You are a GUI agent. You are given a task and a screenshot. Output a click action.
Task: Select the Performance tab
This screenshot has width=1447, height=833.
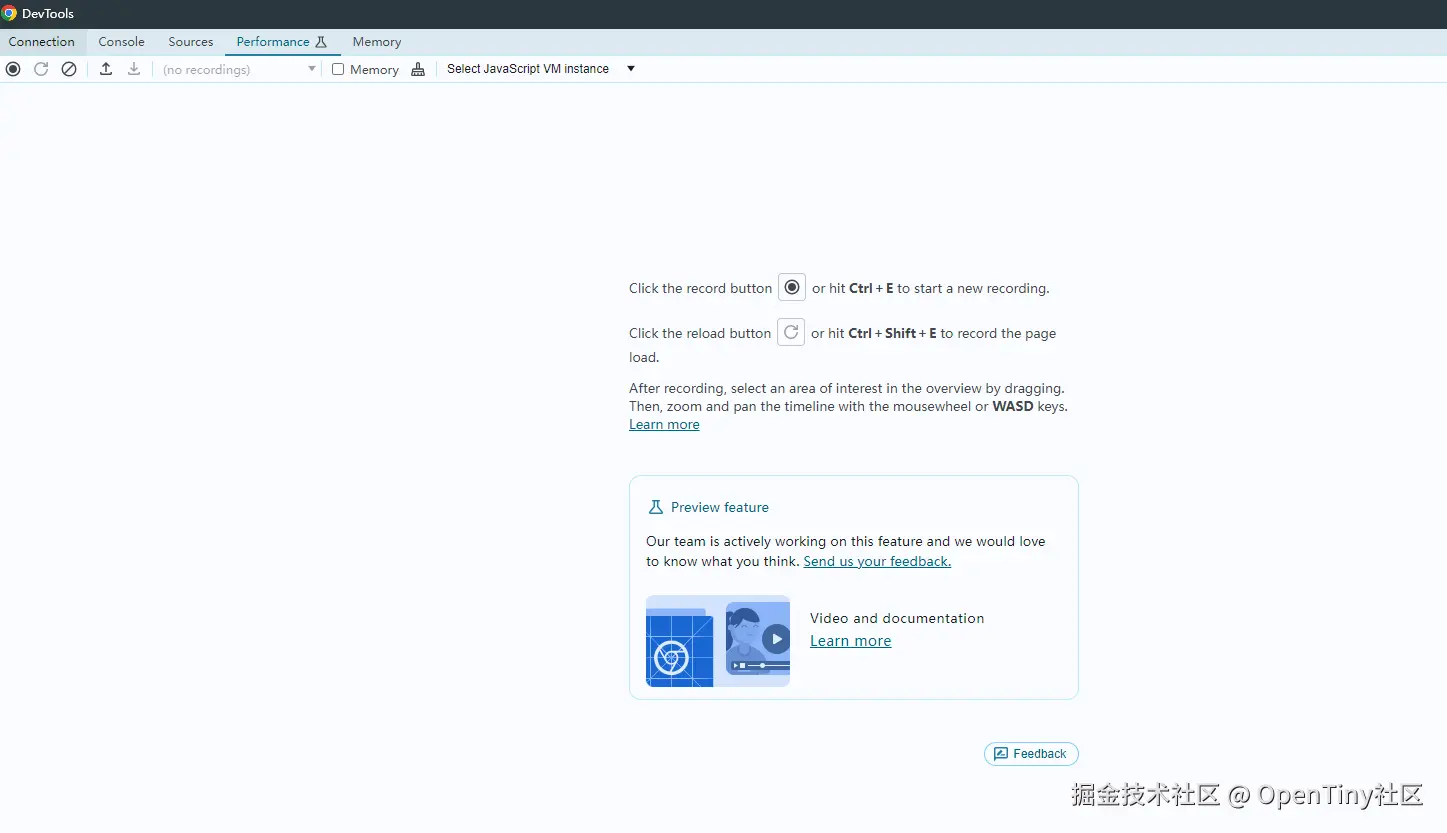pyautogui.click(x=282, y=42)
